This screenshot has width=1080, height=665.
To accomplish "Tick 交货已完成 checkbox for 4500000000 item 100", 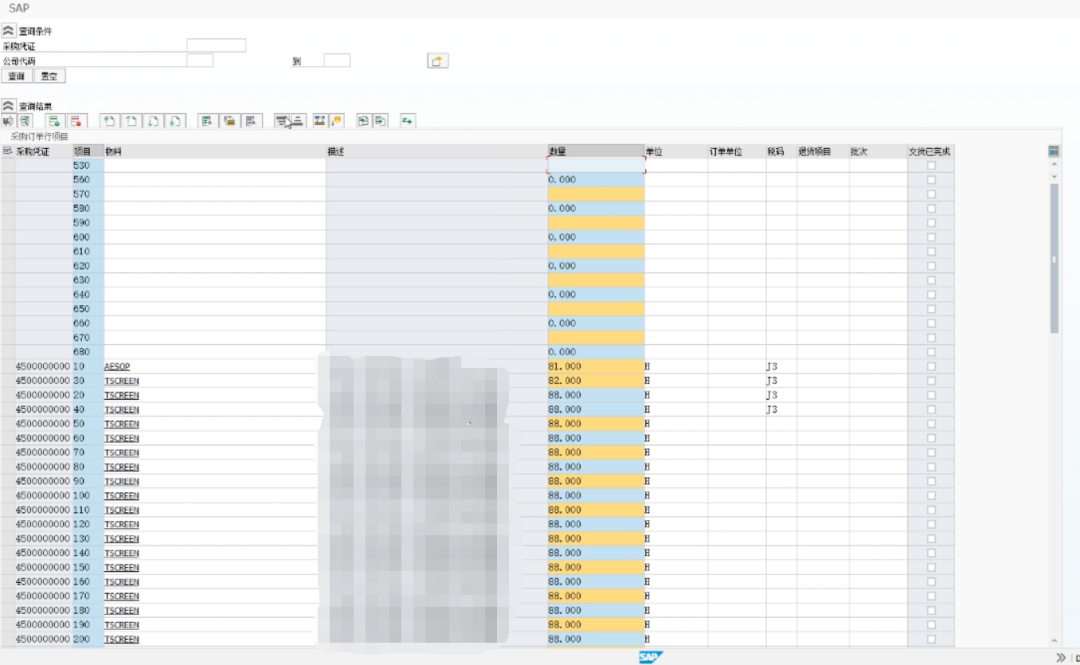I will [931, 495].
